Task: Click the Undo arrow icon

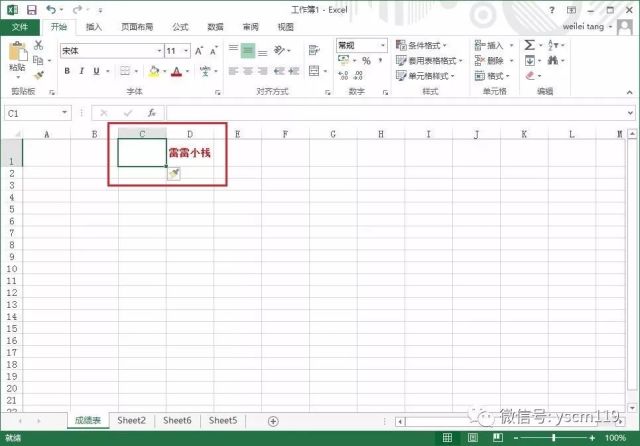Action: click(51, 9)
